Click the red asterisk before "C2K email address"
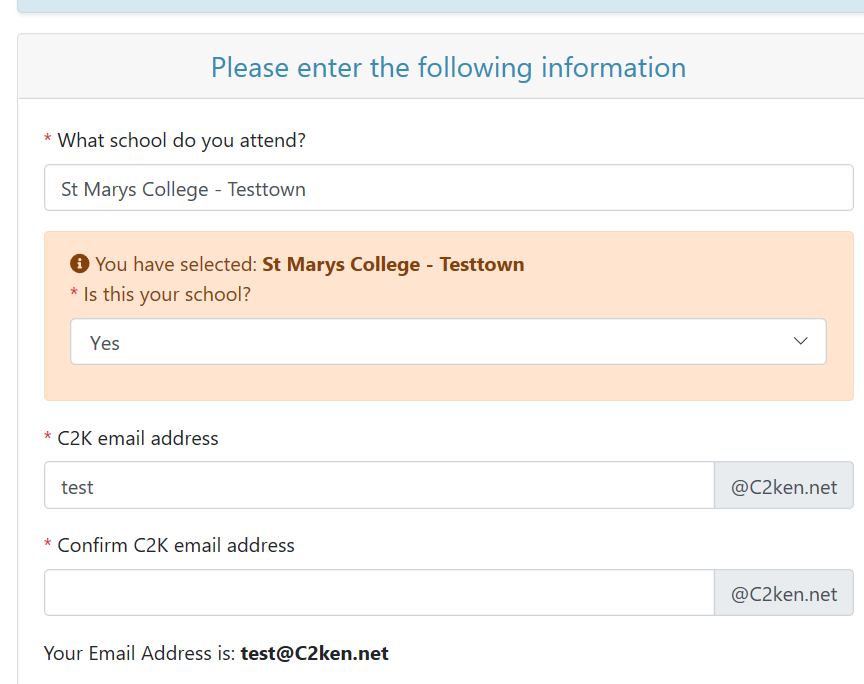The height and width of the screenshot is (684, 864). 48,439
